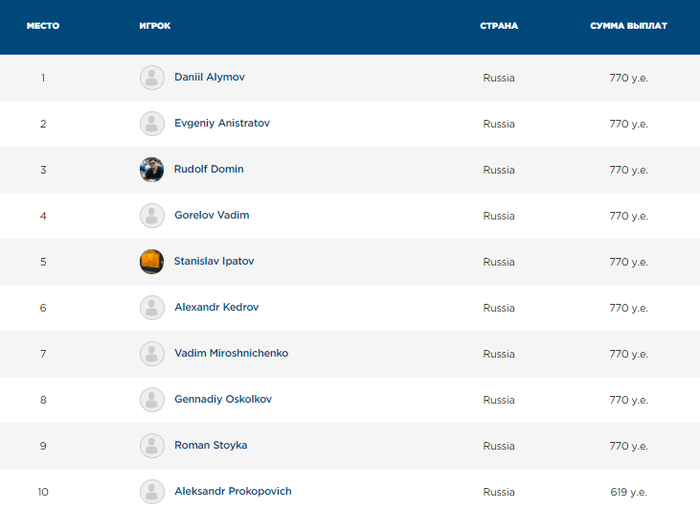Click place number 10 cell

[x=43, y=492]
